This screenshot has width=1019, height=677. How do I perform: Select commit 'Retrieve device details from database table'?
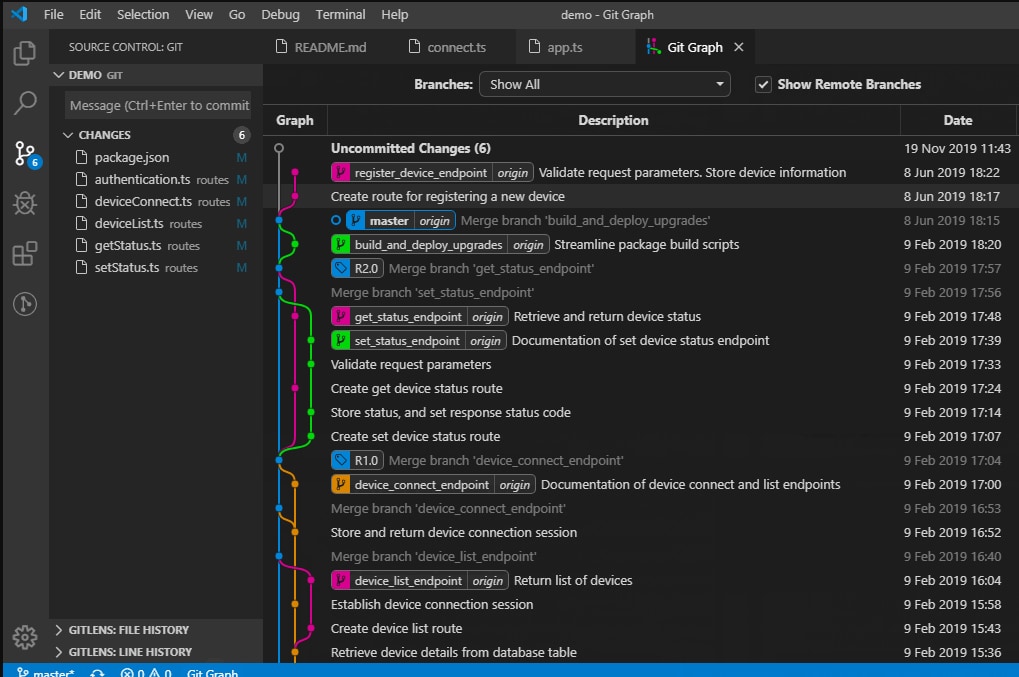click(640, 652)
